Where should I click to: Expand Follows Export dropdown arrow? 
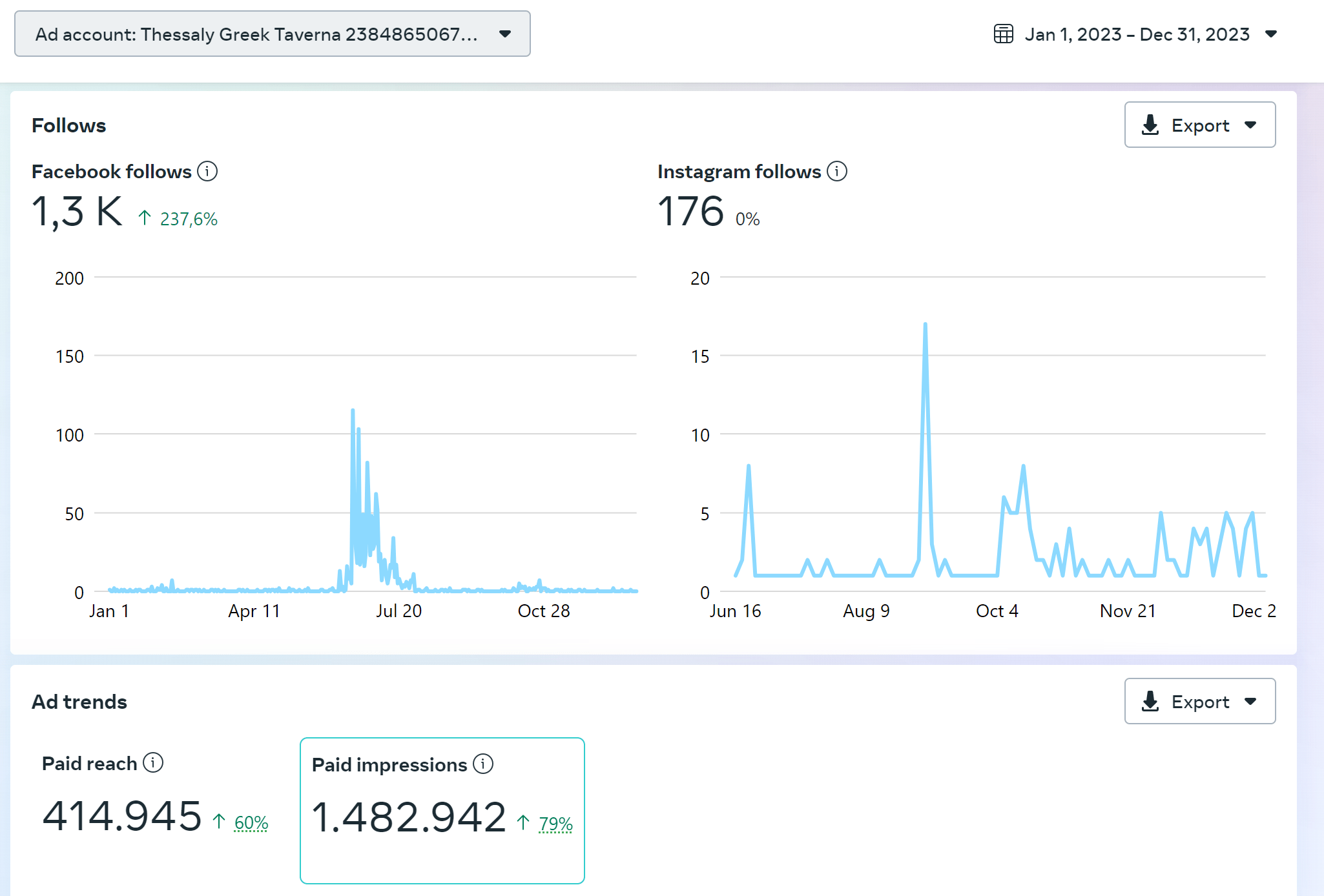click(x=1250, y=125)
